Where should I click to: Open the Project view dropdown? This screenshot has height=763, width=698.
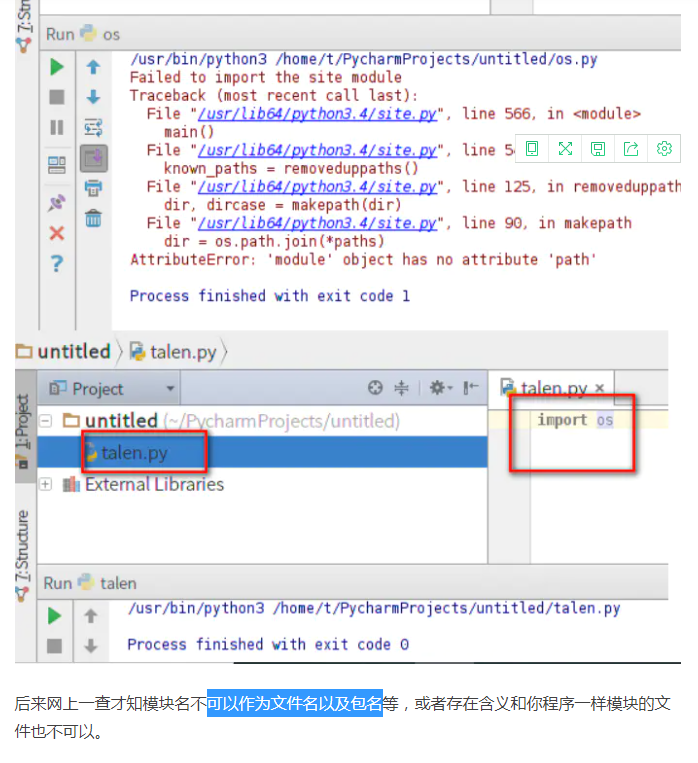[111, 388]
